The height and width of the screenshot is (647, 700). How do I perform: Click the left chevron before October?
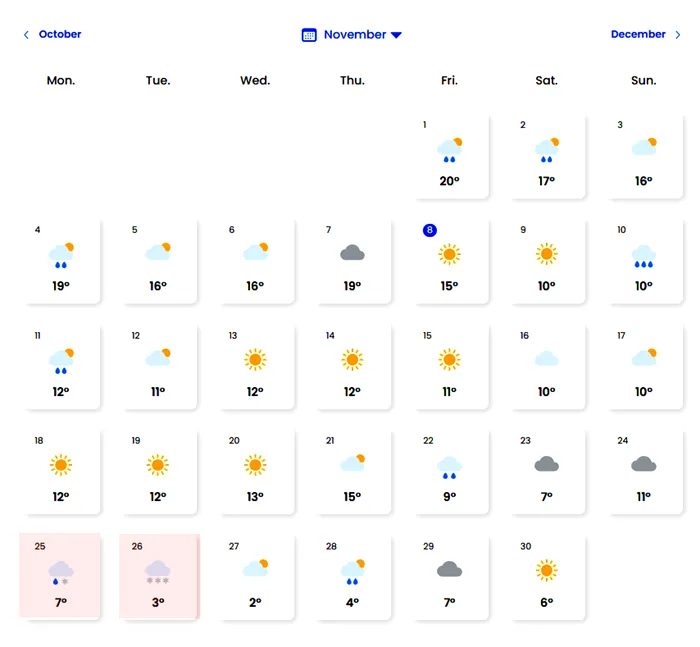(26, 35)
